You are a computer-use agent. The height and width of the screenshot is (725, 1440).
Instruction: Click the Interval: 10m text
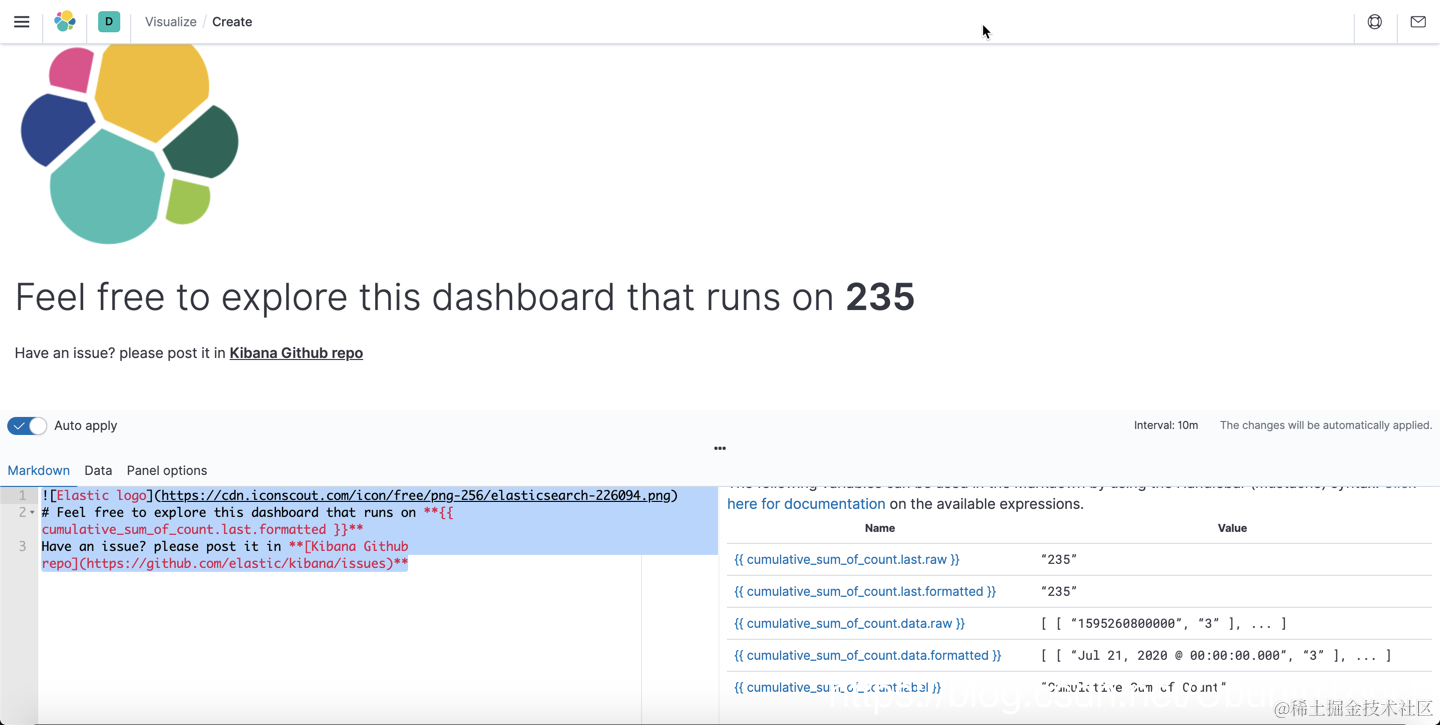[x=1166, y=425]
